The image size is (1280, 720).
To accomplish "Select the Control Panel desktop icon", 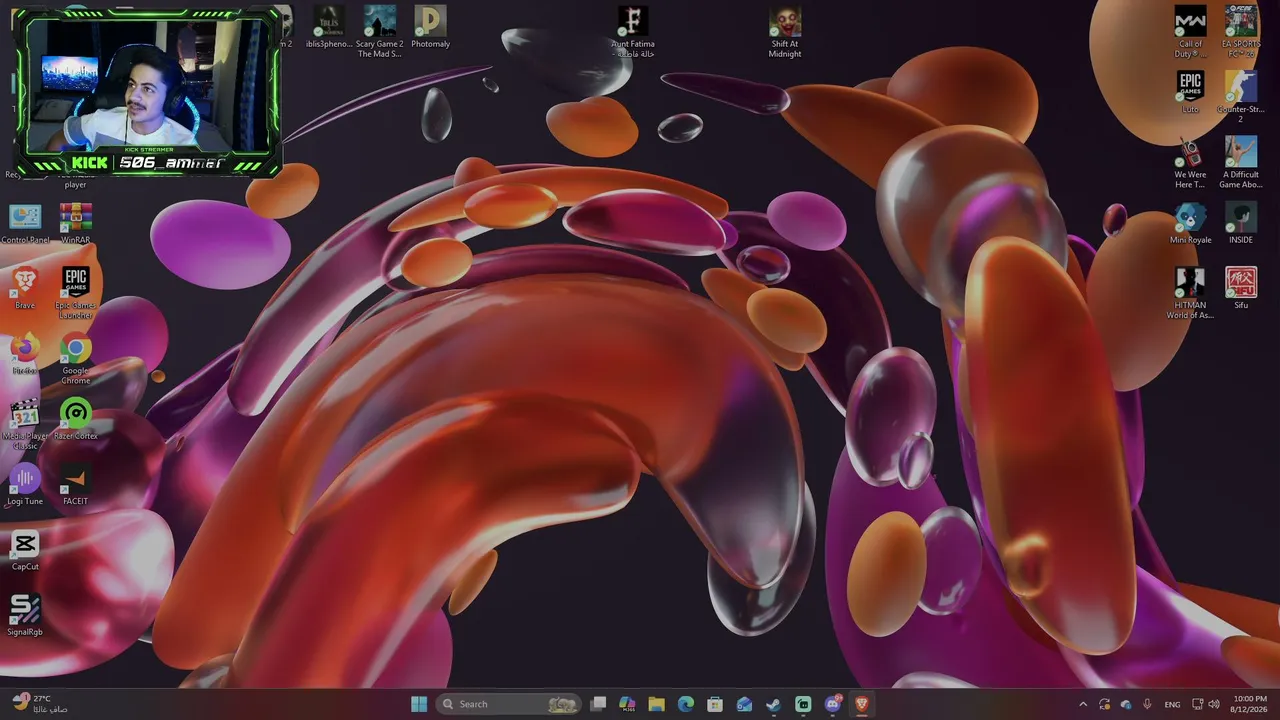I will [x=25, y=223].
